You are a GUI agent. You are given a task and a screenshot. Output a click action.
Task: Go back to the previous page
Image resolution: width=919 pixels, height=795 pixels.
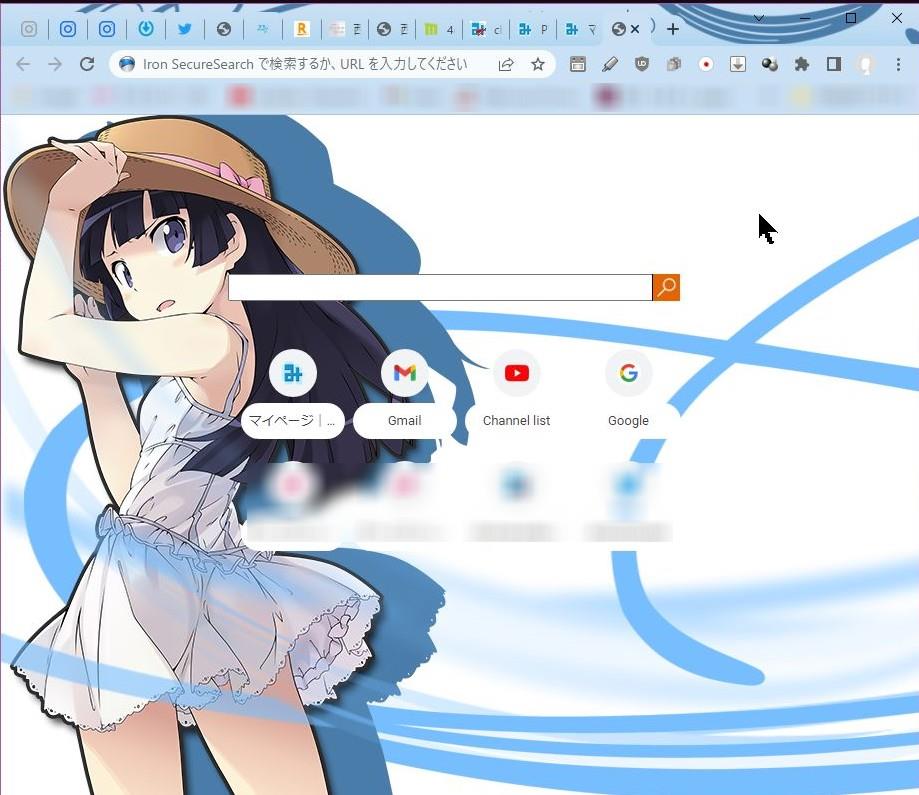[23, 64]
